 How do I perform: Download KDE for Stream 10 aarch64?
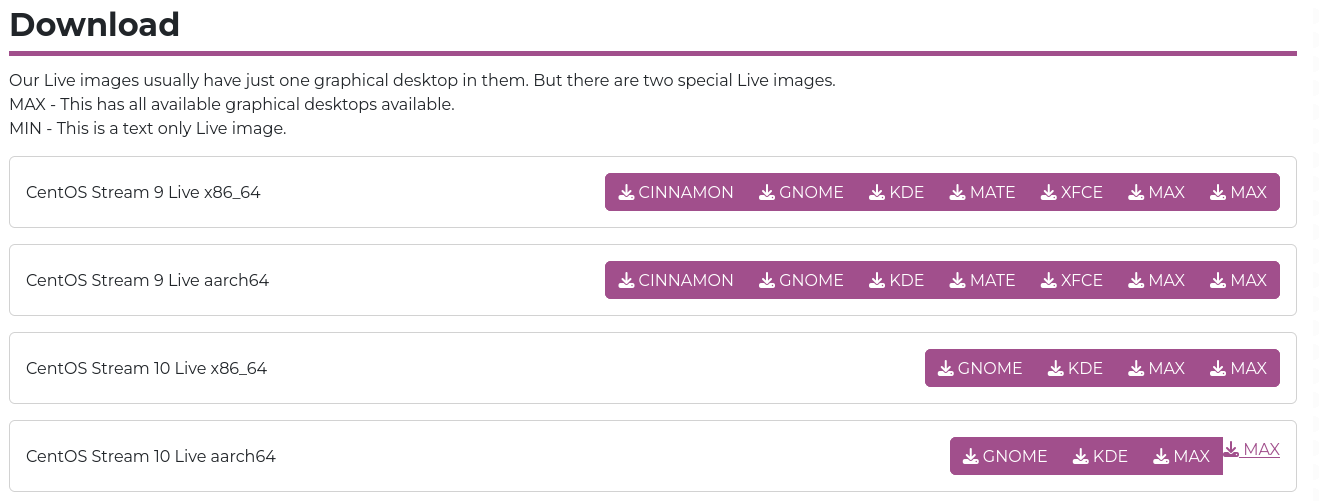coord(1100,456)
